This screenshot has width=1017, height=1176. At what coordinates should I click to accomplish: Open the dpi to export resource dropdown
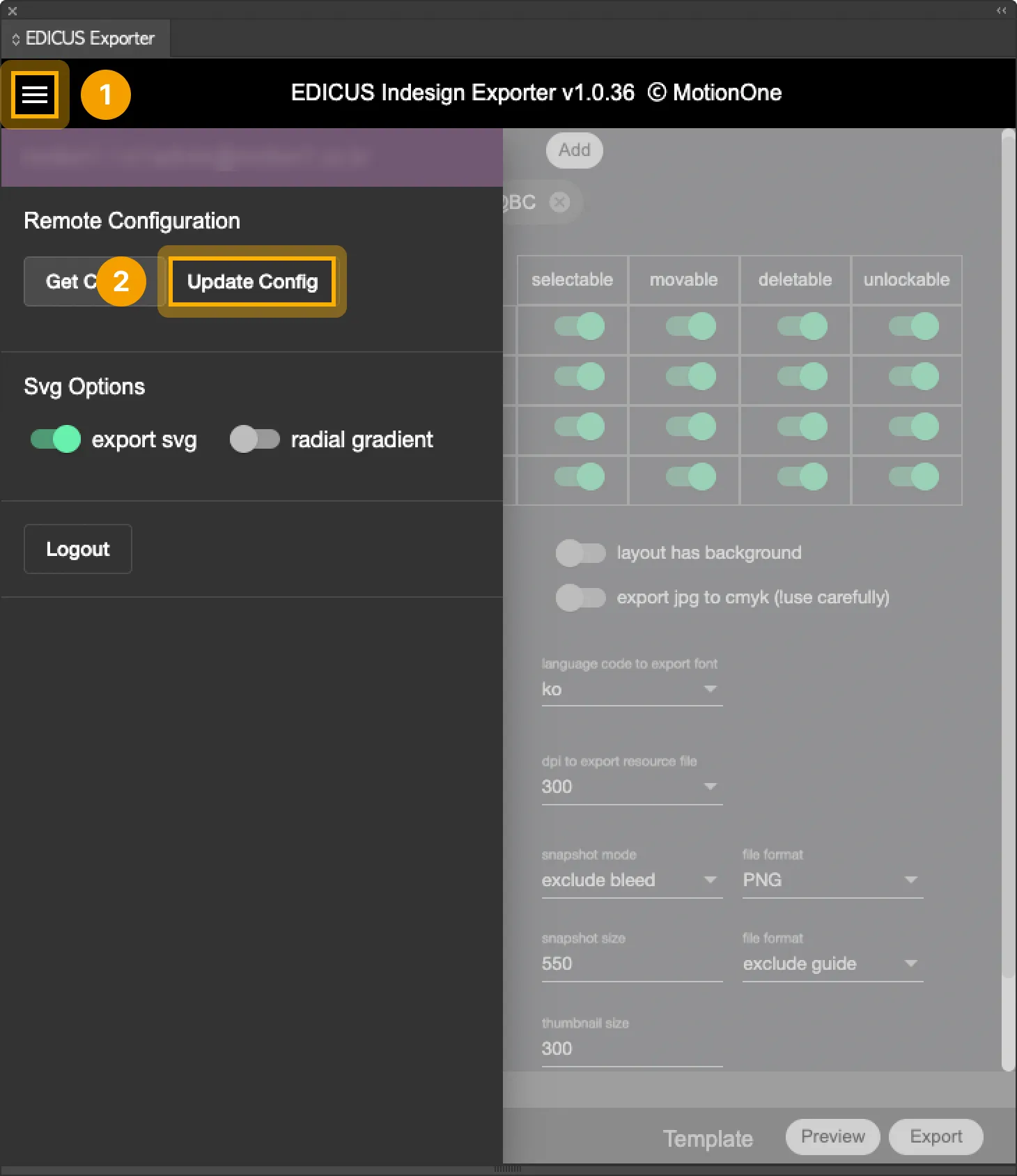632,787
